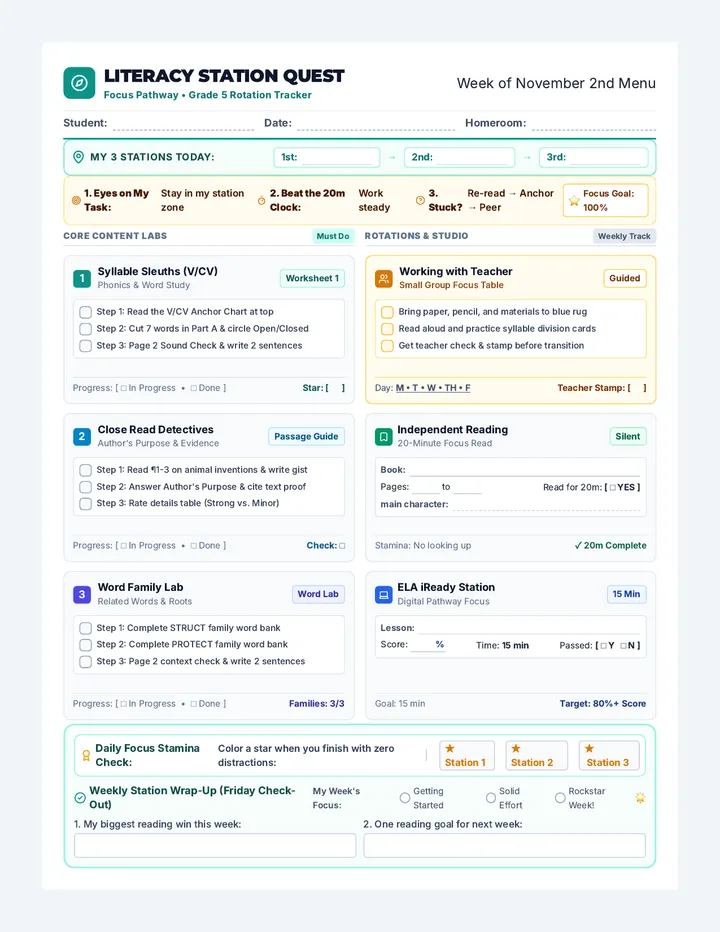Click the compass logo icon beside Literacy Station Quest
Viewport: 720px width, 932px height.
point(79,83)
